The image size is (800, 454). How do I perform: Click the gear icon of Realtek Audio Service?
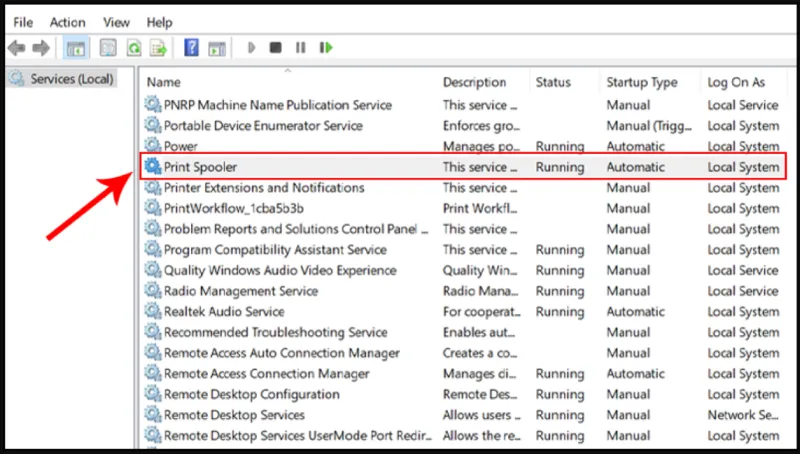pos(153,311)
